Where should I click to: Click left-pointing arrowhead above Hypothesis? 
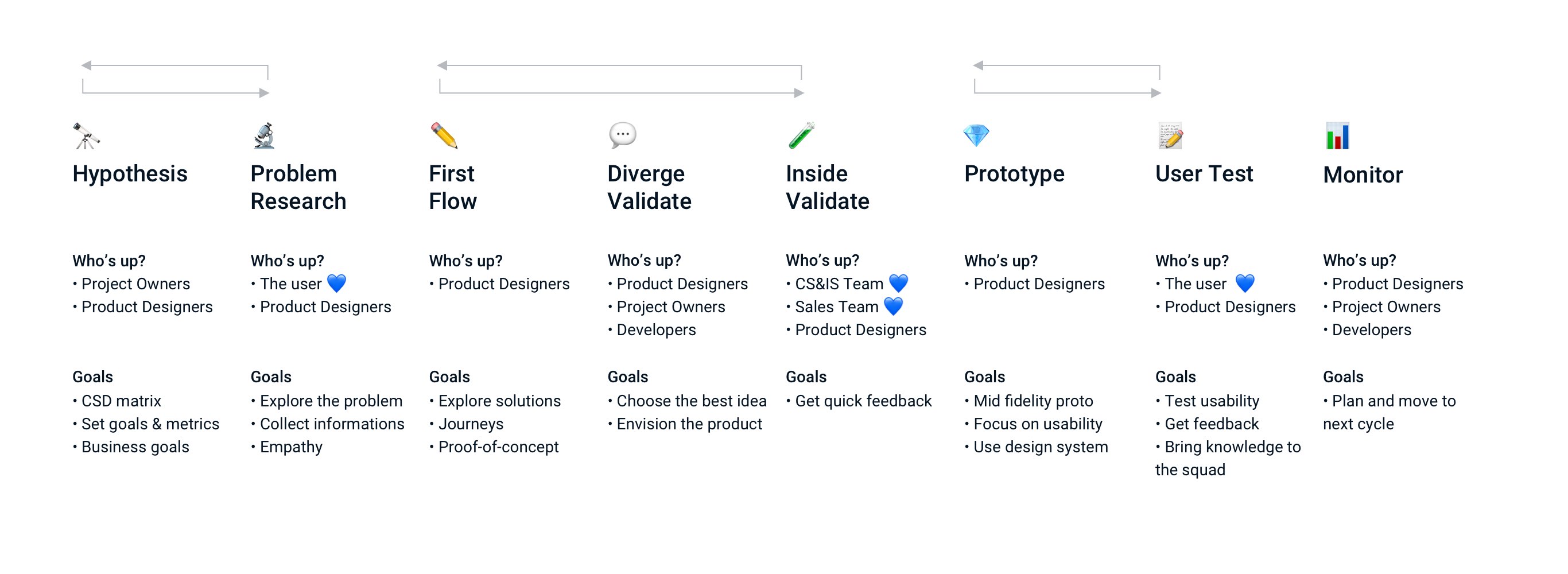(x=87, y=66)
